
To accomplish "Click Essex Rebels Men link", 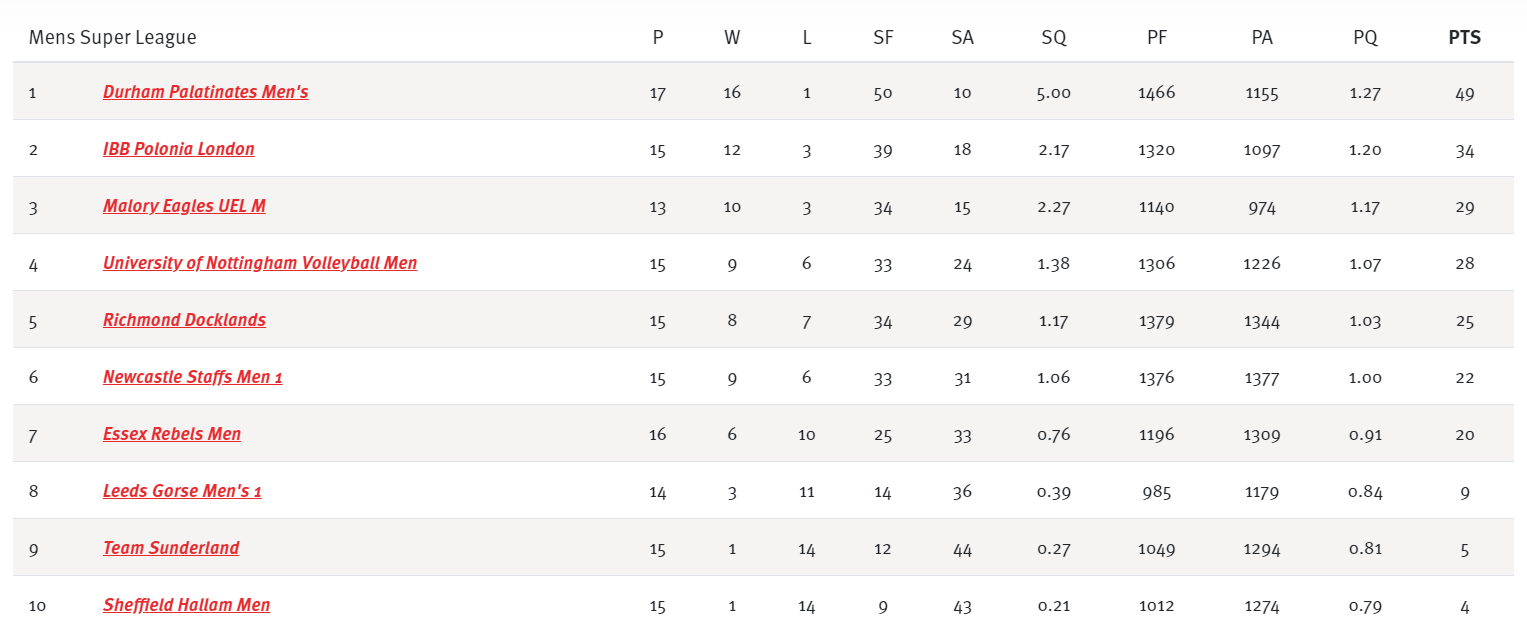I will 172,434.
